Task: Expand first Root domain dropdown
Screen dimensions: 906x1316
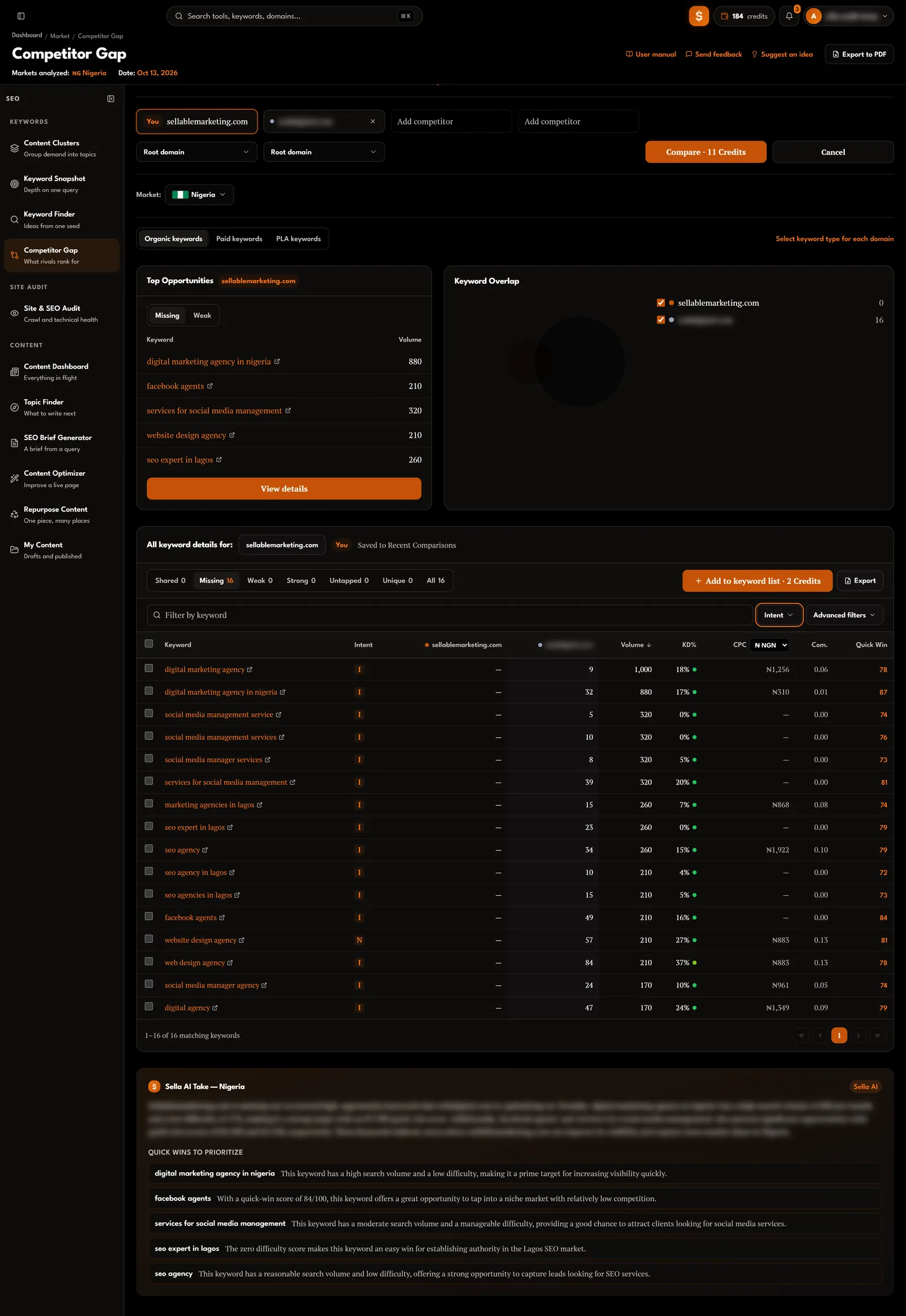Action: point(196,152)
